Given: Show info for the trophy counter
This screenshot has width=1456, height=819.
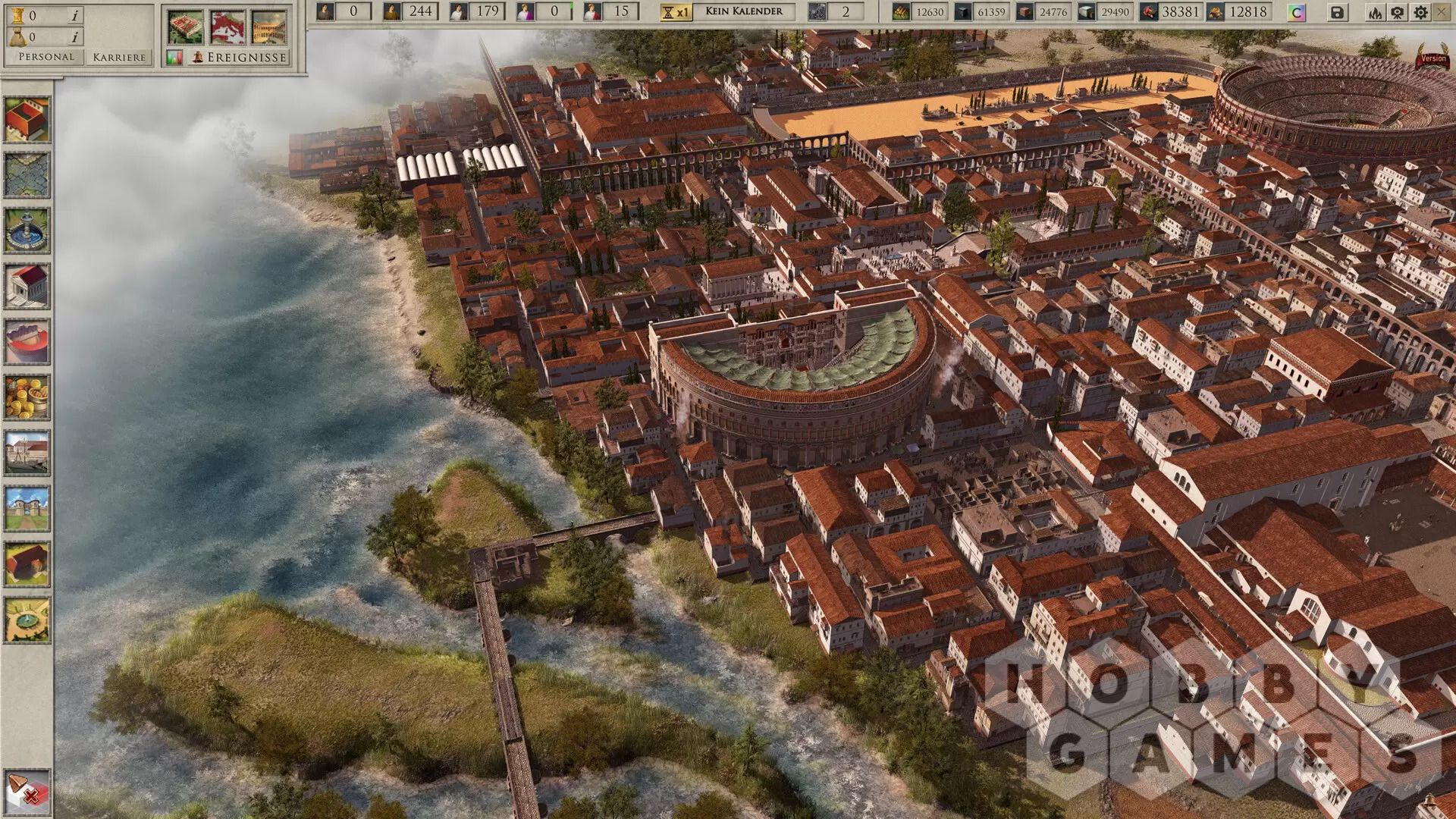Looking at the screenshot, I should click(x=74, y=15).
